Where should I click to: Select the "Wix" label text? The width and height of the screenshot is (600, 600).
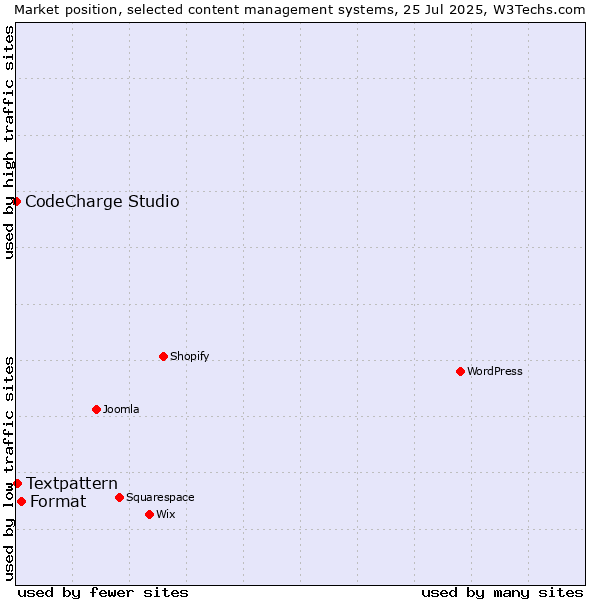click(x=166, y=514)
